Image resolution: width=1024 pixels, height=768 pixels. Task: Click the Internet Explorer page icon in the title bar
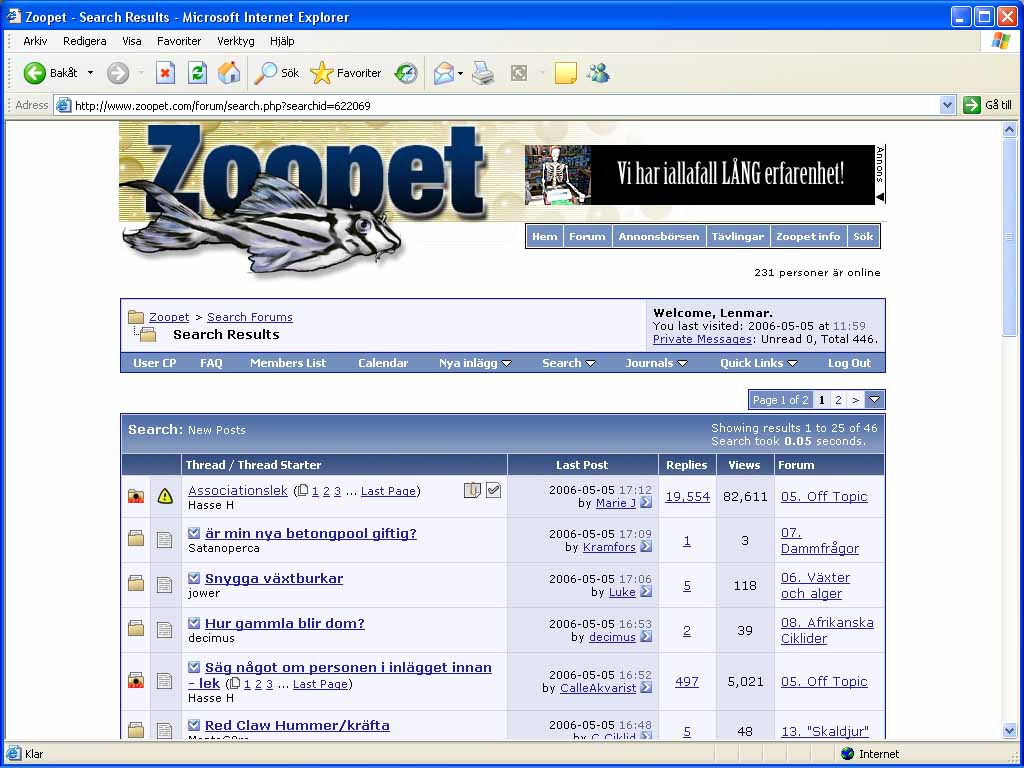tap(13, 16)
